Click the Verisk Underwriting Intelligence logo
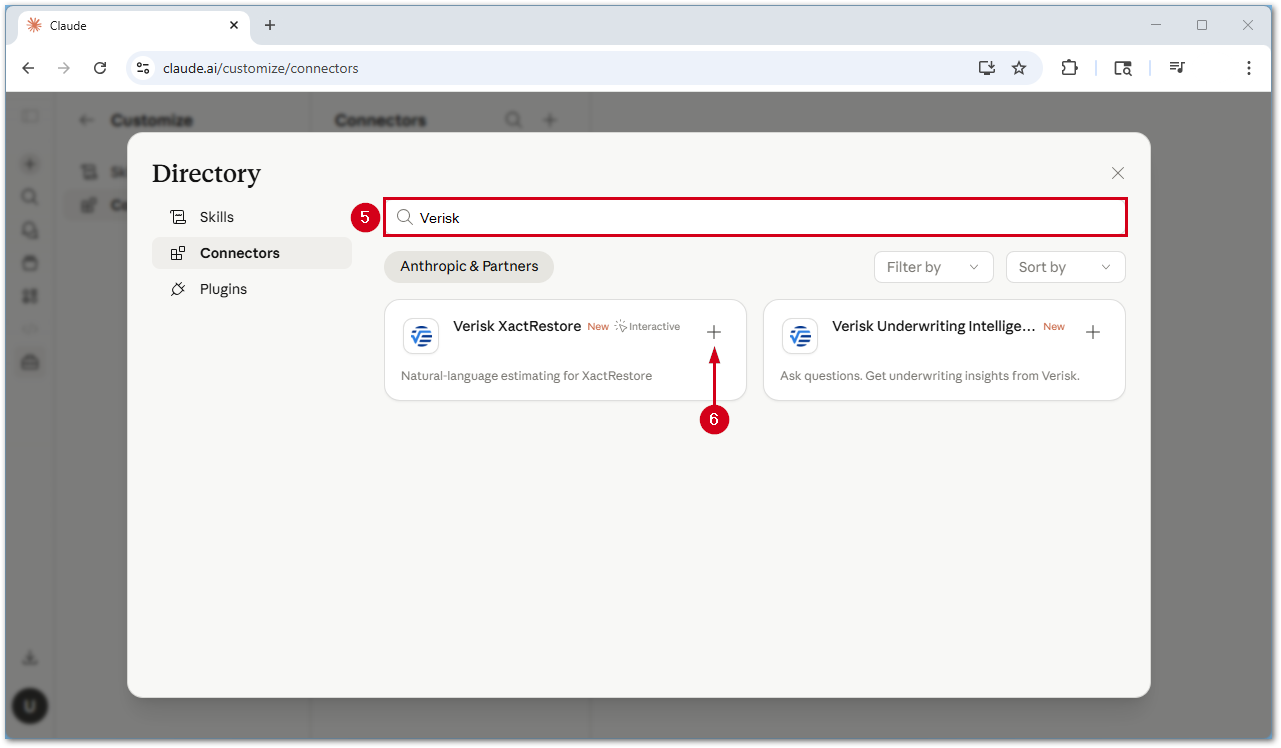Screen dimensions: 1281x748 coord(800,336)
